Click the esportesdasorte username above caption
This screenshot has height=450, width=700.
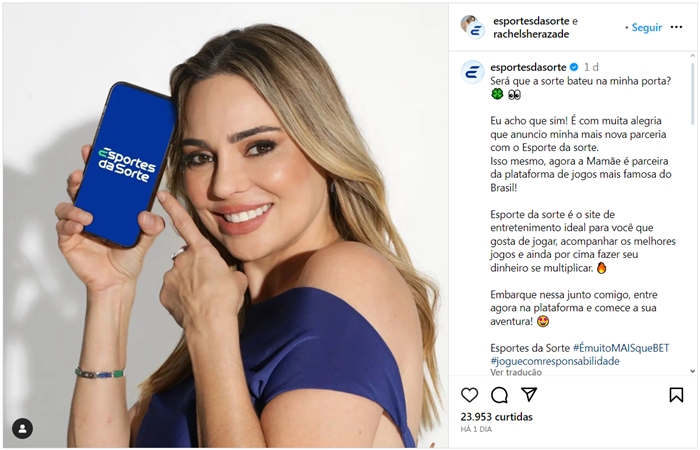point(528,67)
